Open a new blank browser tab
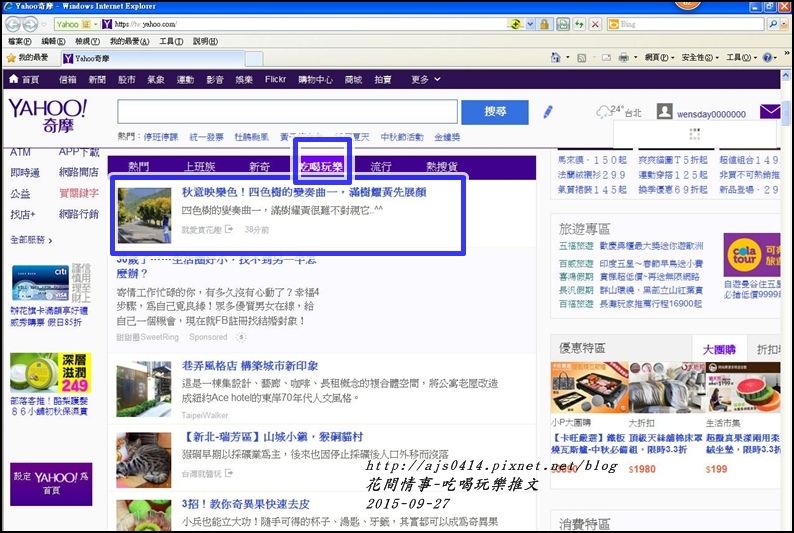 [254, 59]
